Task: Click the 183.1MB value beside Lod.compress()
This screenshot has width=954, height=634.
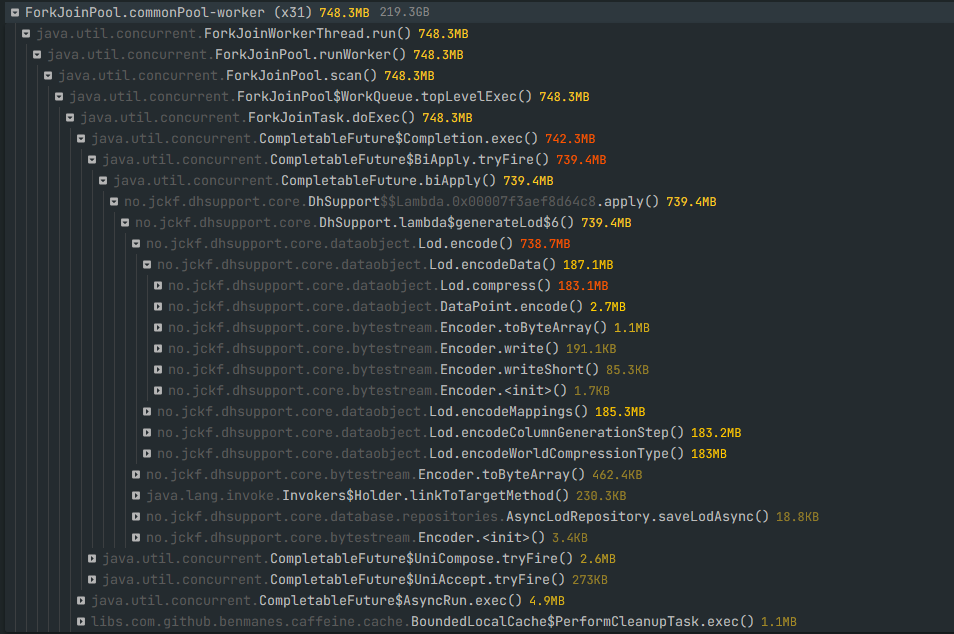Action: [x=583, y=286]
